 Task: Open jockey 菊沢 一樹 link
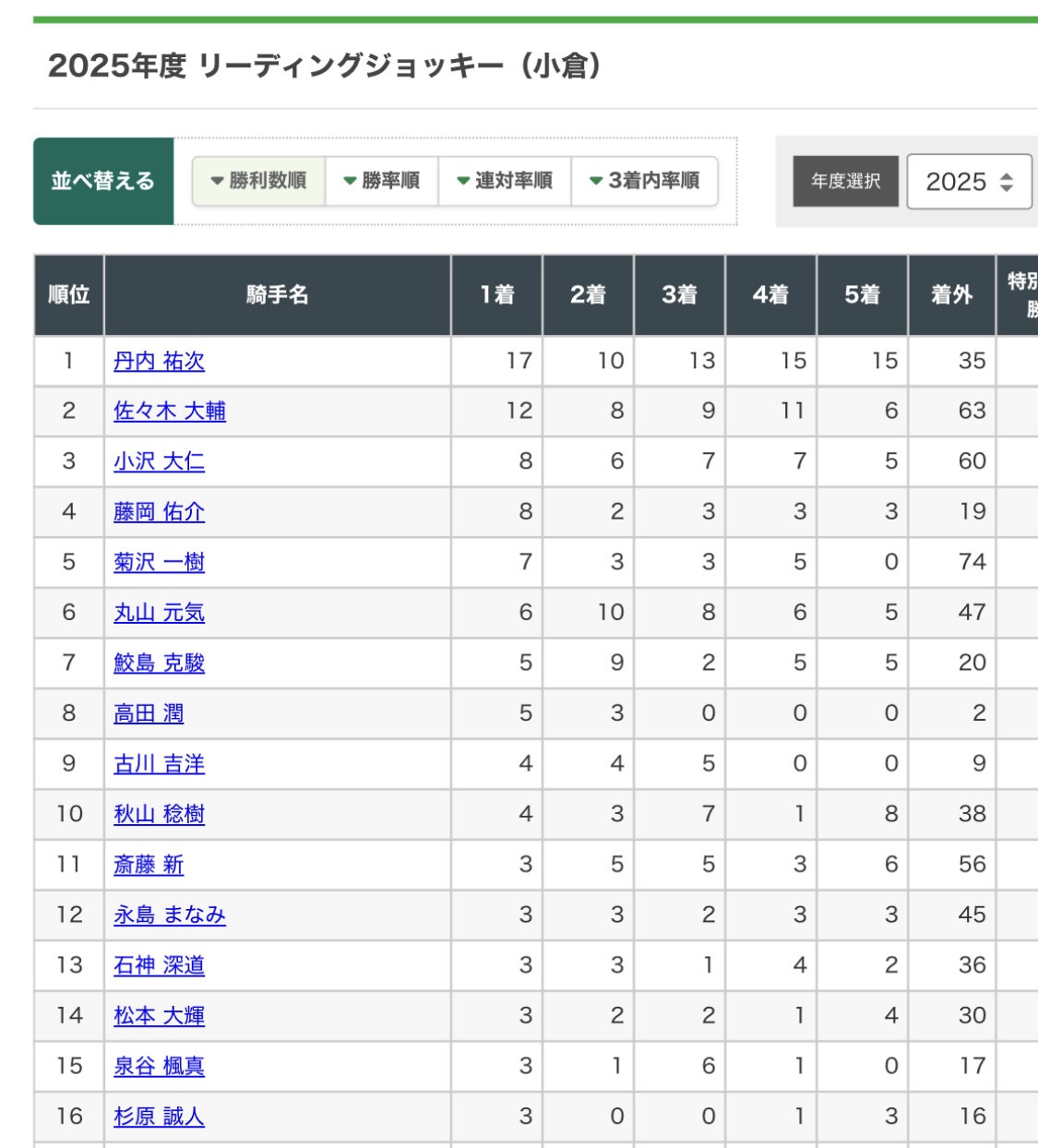tap(159, 562)
